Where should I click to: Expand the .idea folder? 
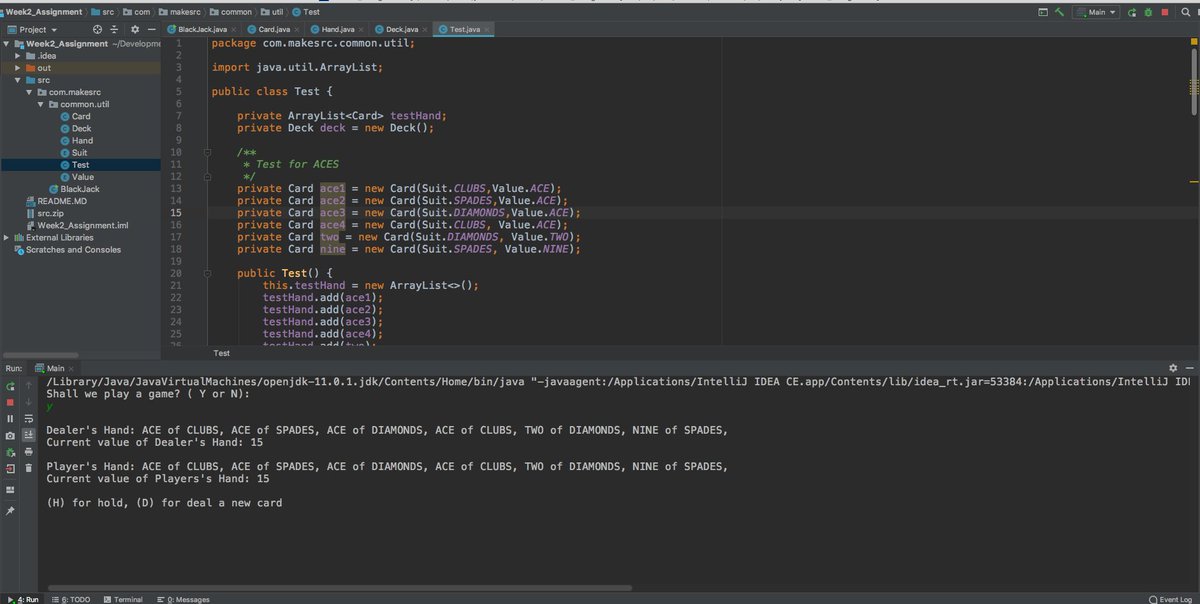pyautogui.click(x=18, y=56)
